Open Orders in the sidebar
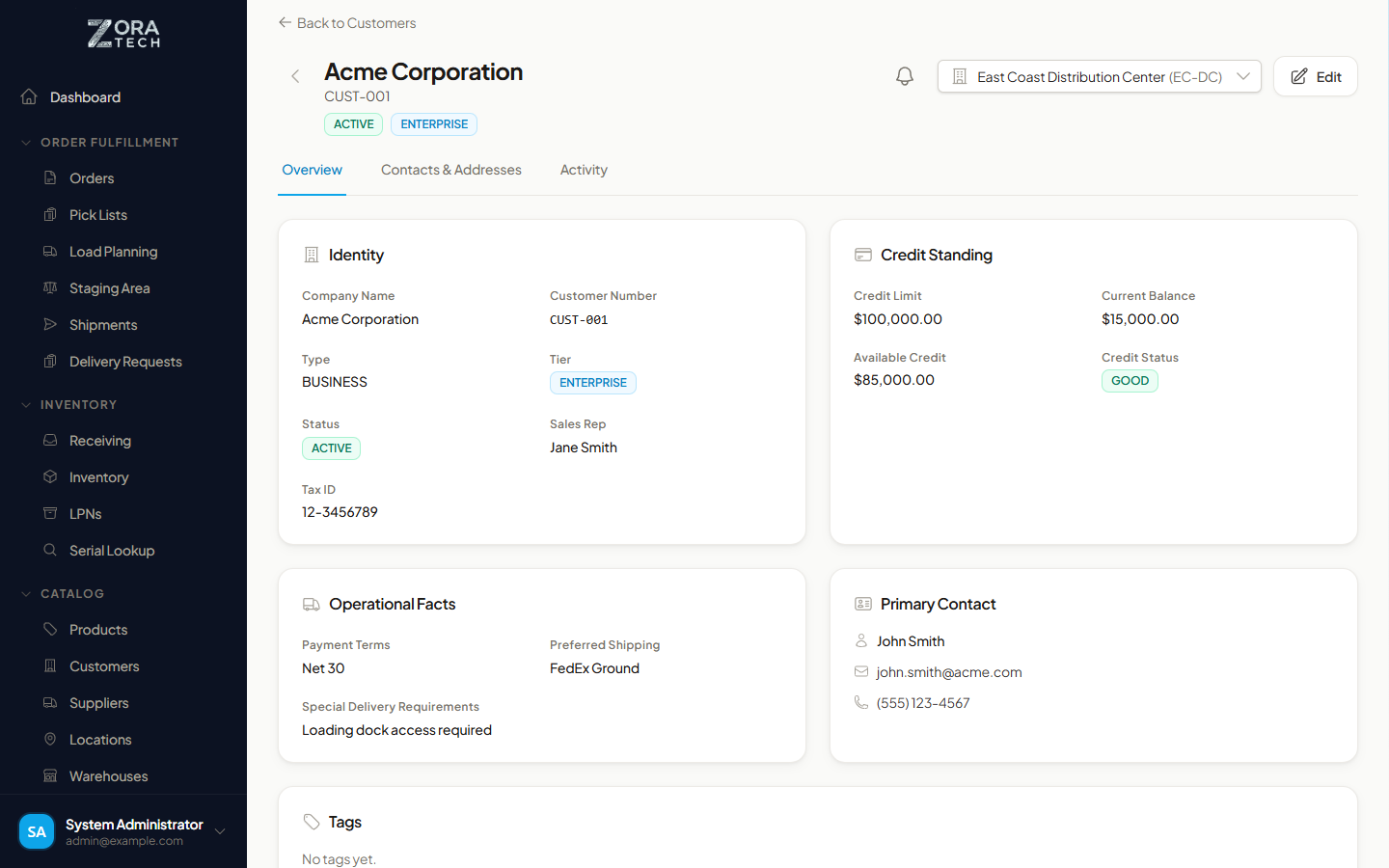Image resolution: width=1389 pixels, height=868 pixels. click(x=92, y=178)
